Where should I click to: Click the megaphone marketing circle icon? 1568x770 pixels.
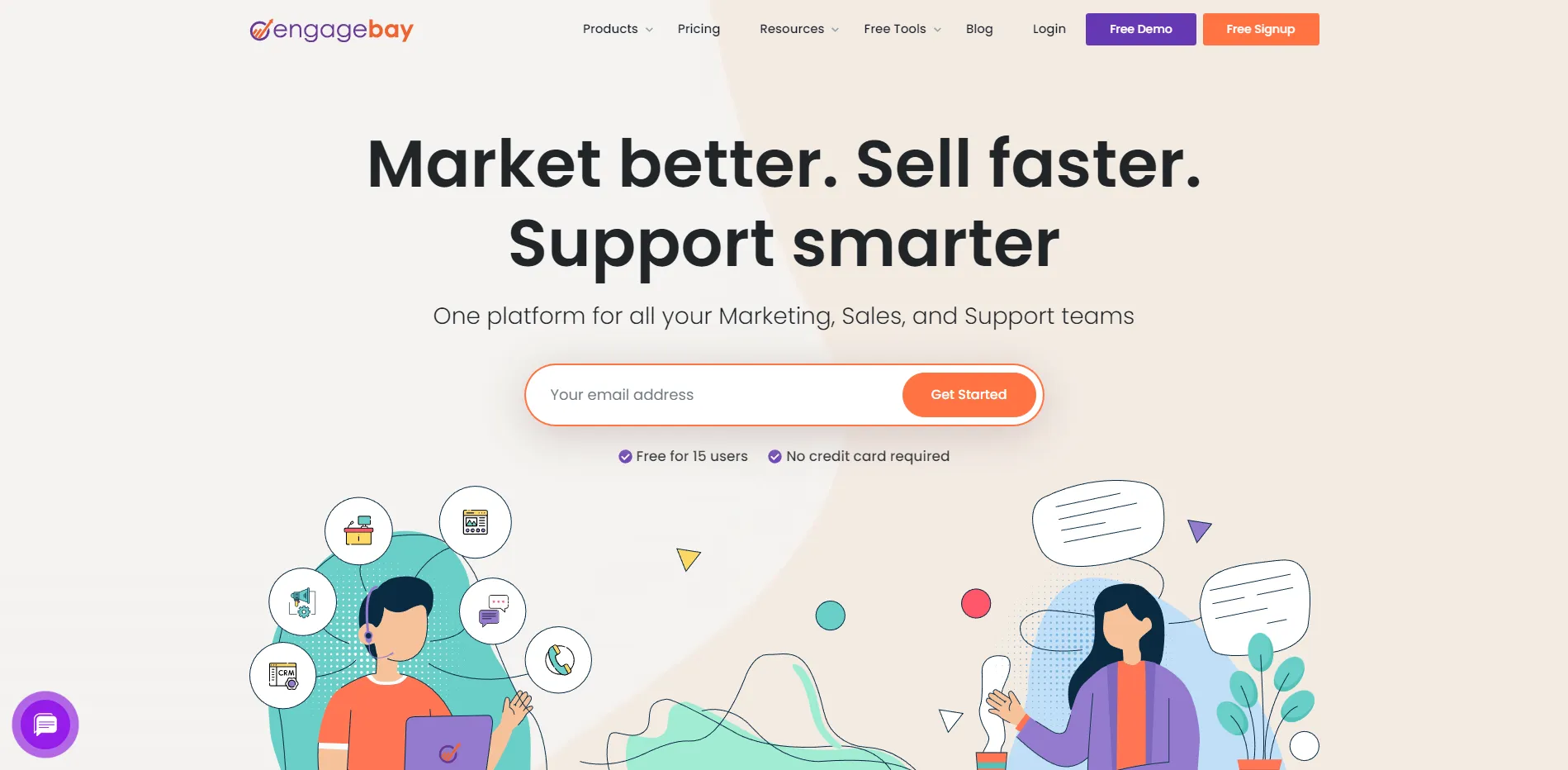pos(302,601)
